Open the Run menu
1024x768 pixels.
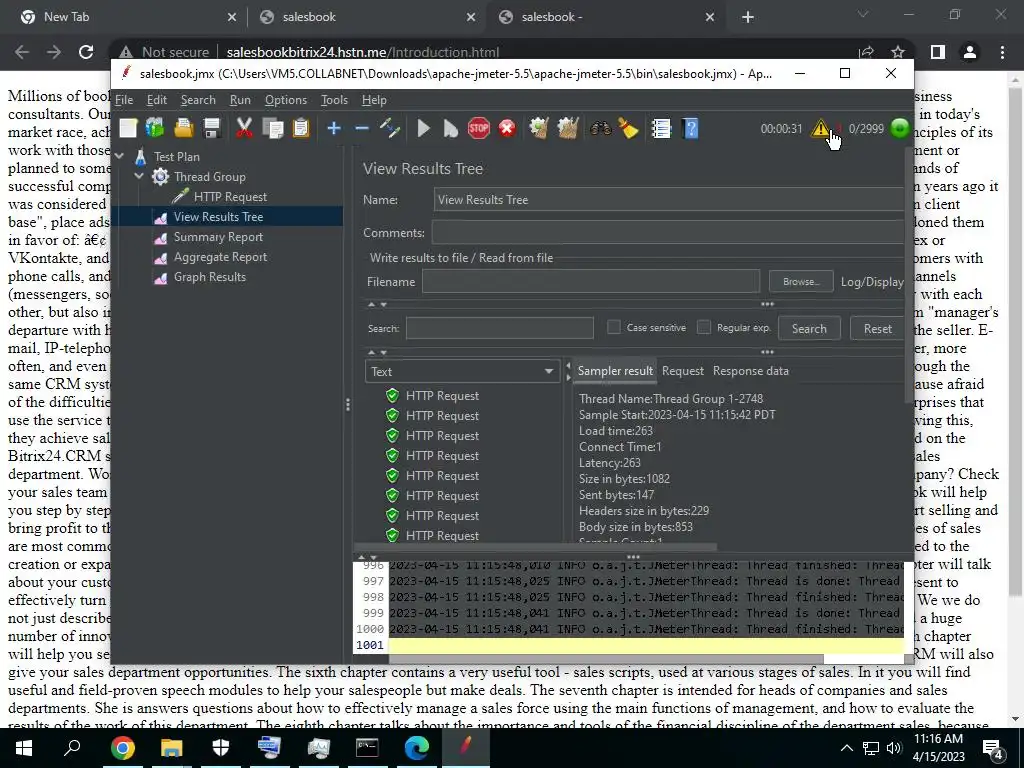coord(240,100)
